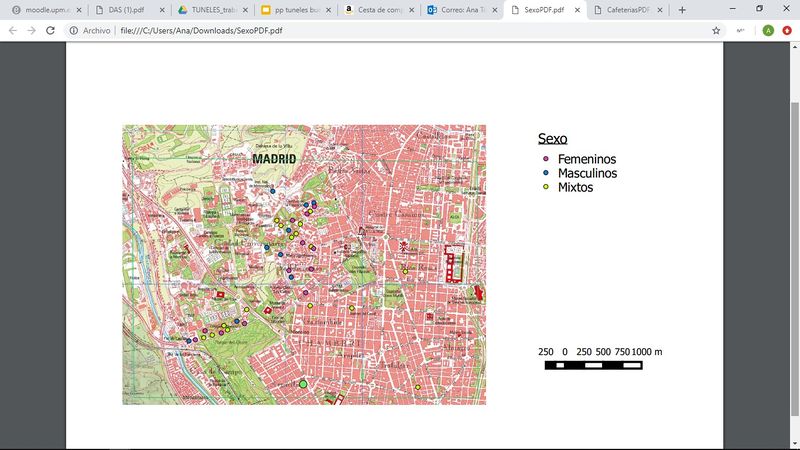The image size is (800, 450).
Task: Switch to the CafeteriasPDF tab
Action: pyautogui.click(x=625, y=10)
